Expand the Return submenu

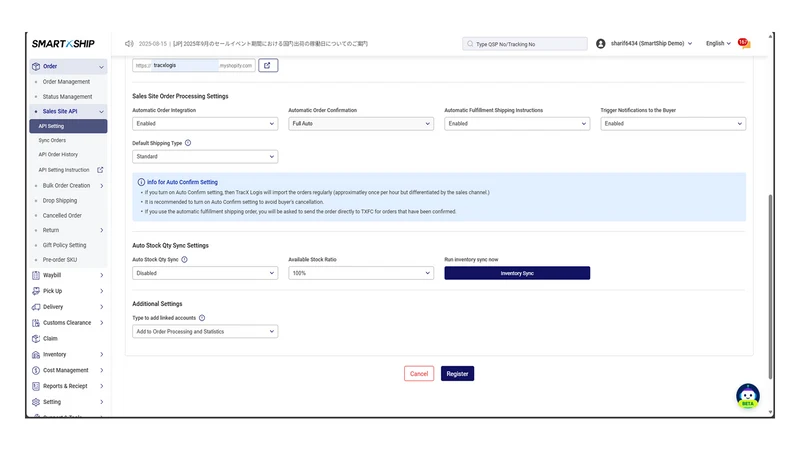(102, 230)
